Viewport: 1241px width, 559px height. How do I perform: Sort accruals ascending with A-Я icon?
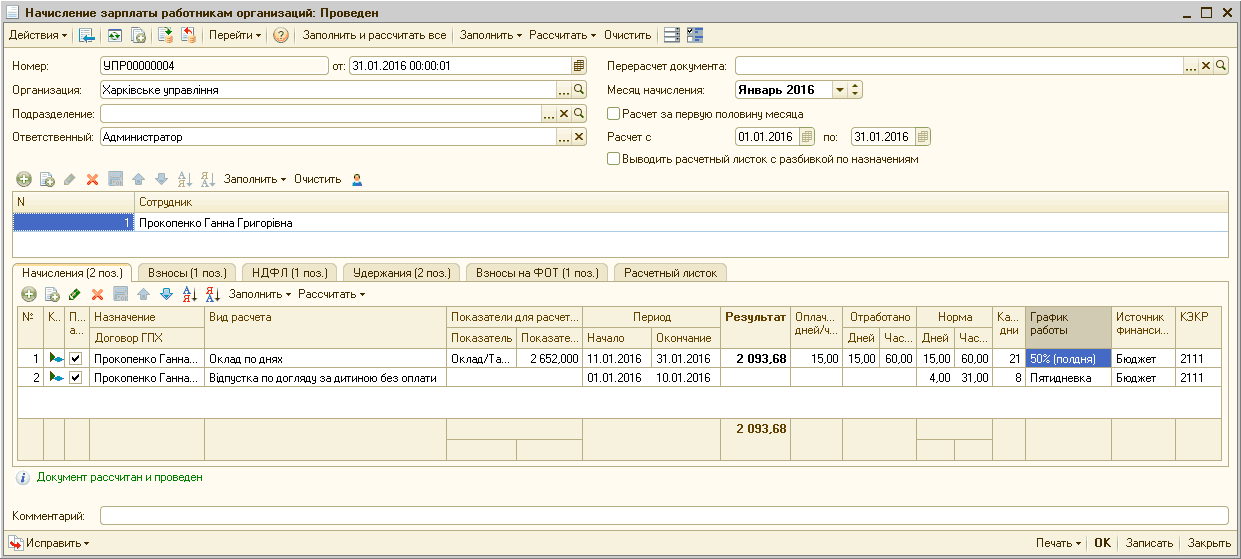coord(189,294)
